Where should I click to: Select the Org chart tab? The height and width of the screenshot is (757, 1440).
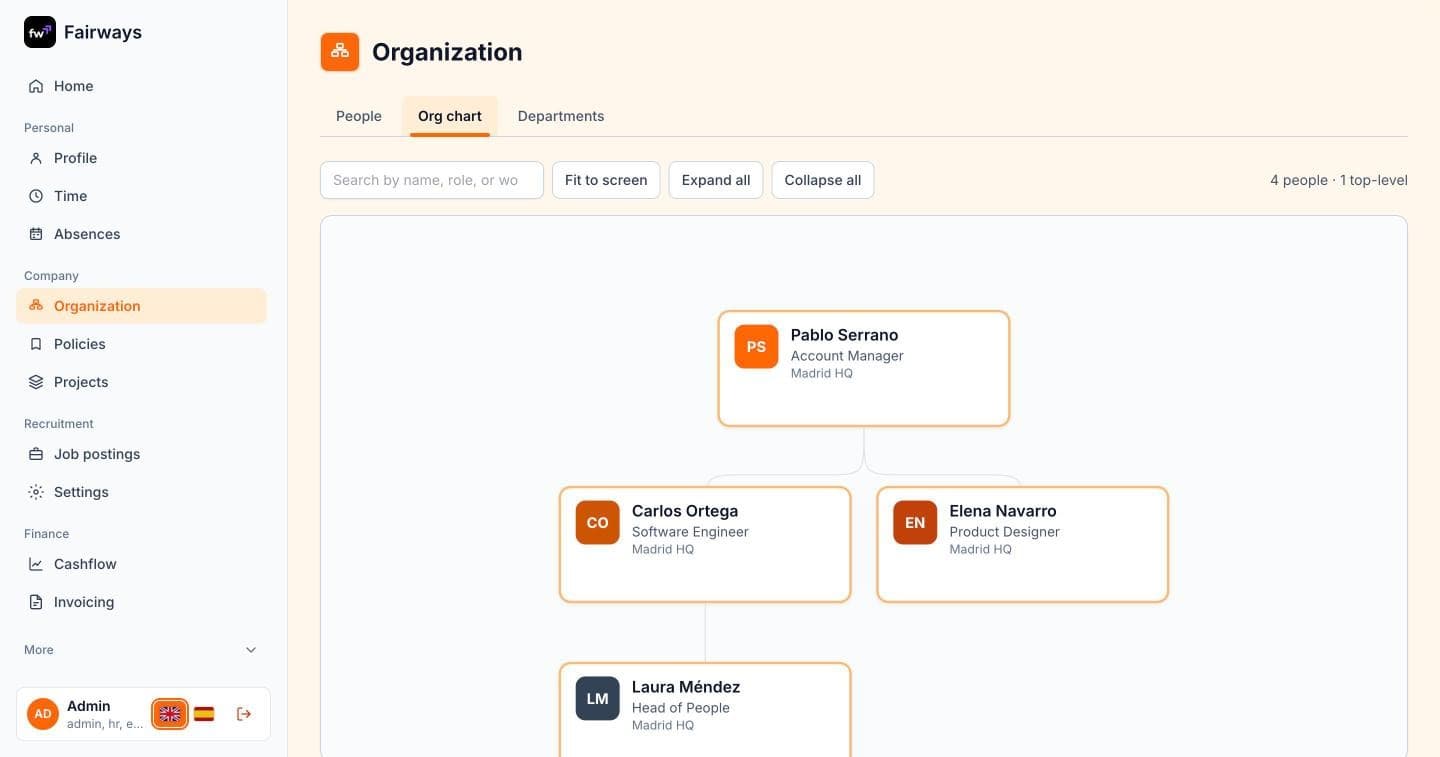click(x=450, y=116)
